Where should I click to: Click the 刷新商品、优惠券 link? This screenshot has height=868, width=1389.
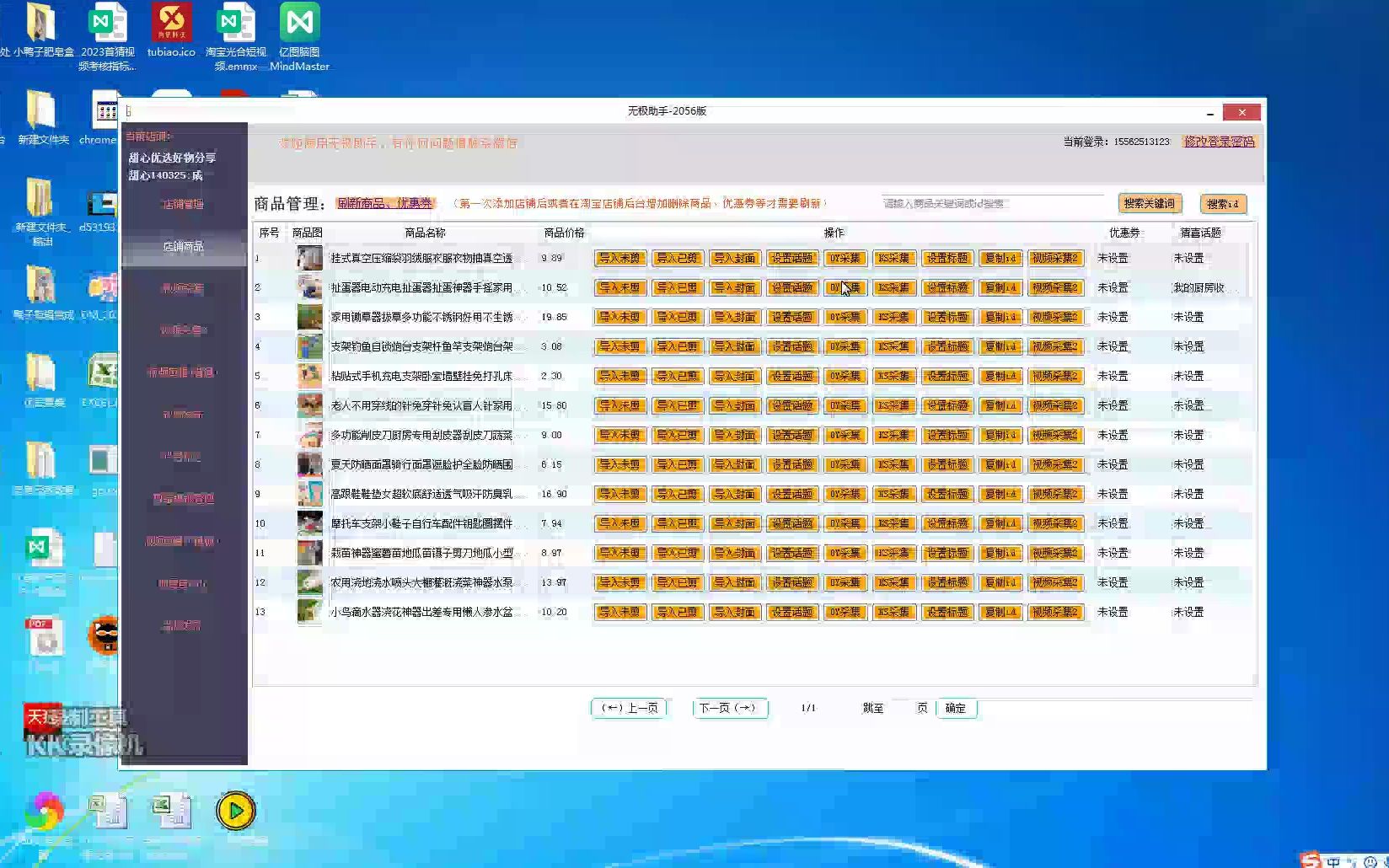384,203
